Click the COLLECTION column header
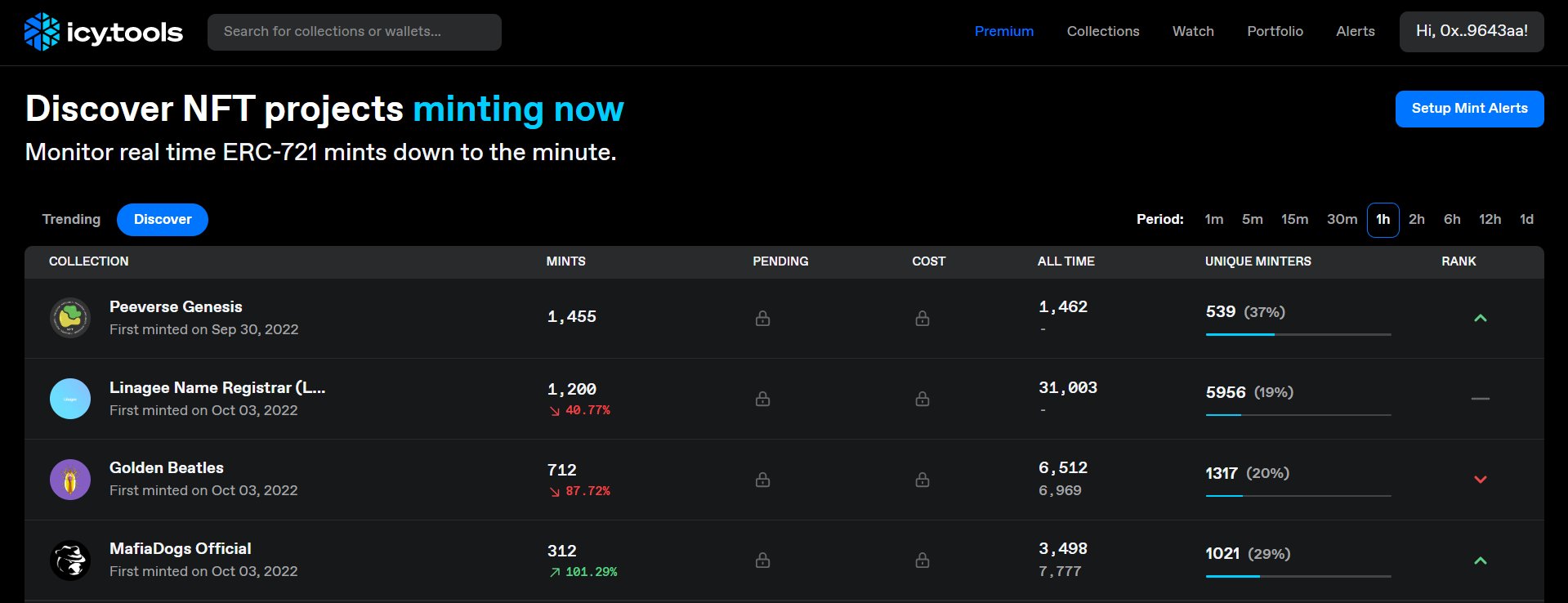 pyautogui.click(x=88, y=261)
